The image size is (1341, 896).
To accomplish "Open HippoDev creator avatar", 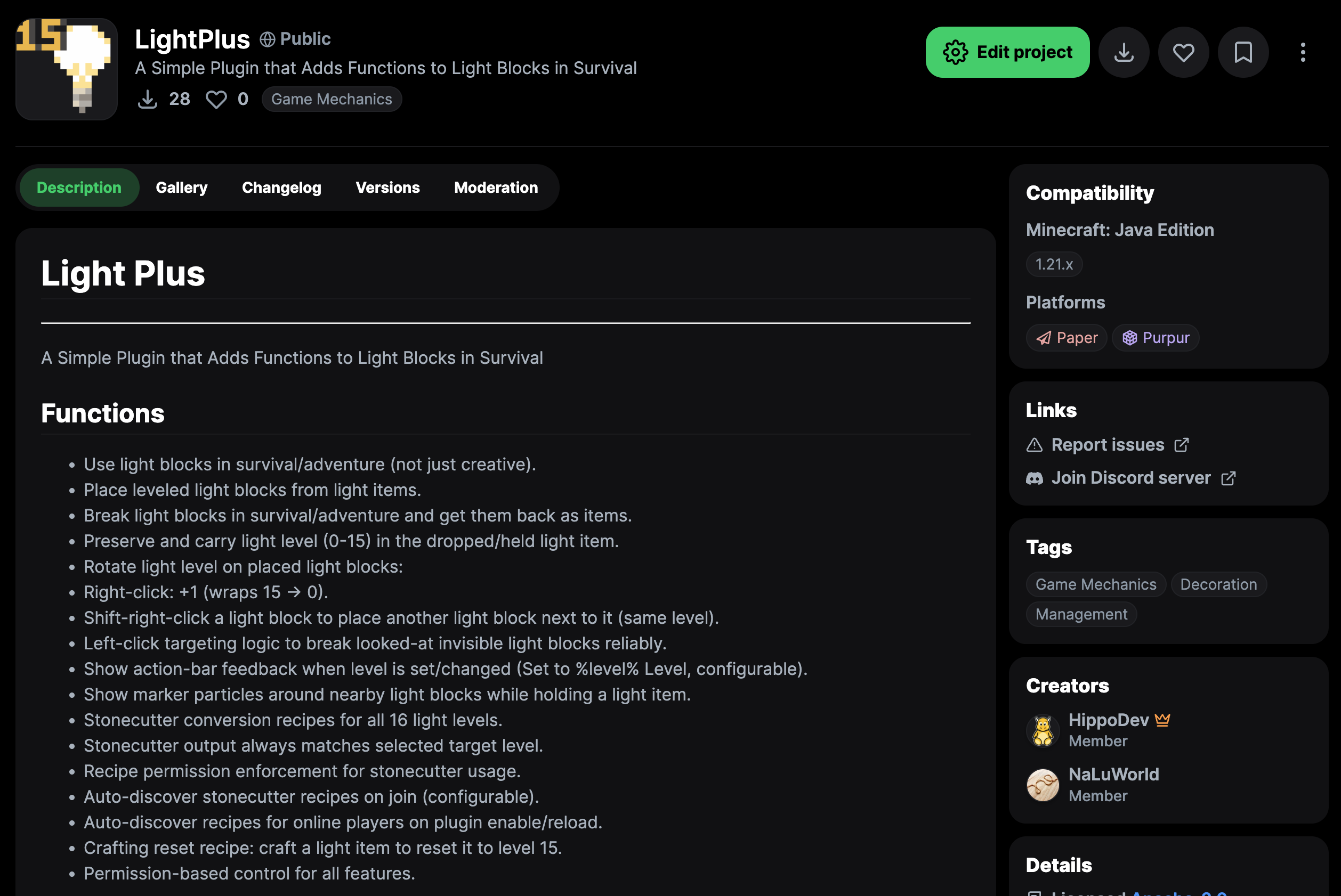I will (1043, 731).
